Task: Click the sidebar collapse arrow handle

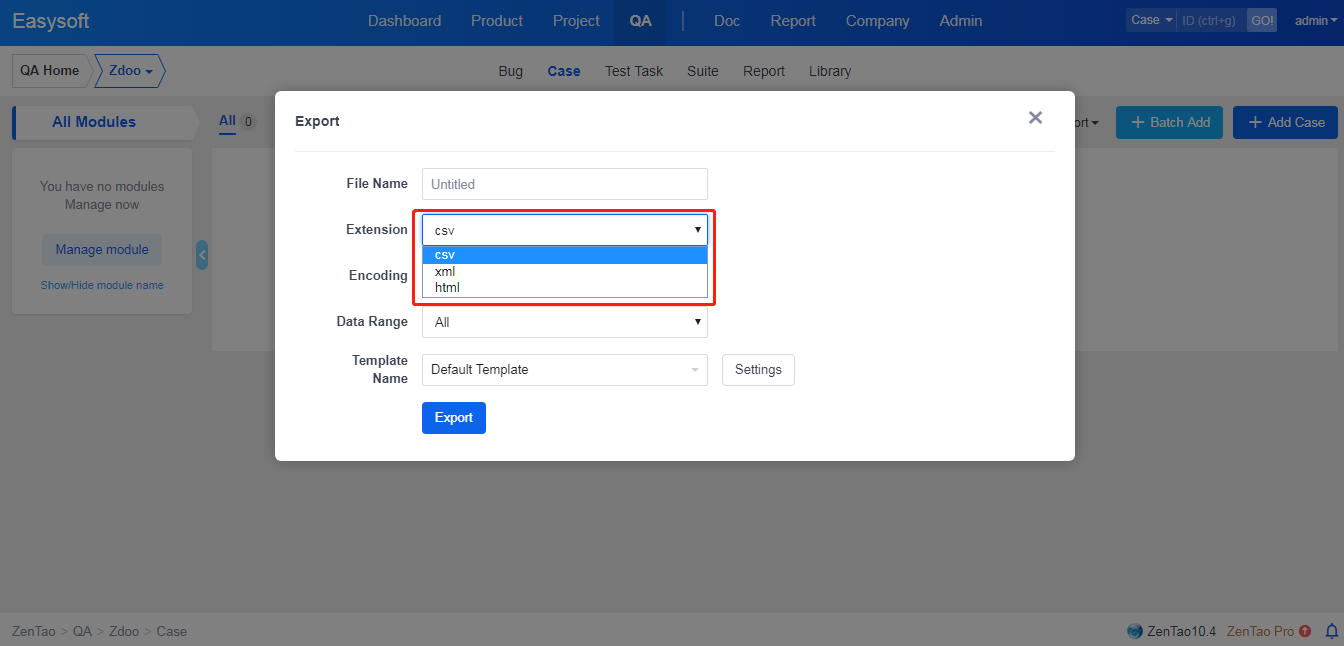Action: [x=202, y=255]
